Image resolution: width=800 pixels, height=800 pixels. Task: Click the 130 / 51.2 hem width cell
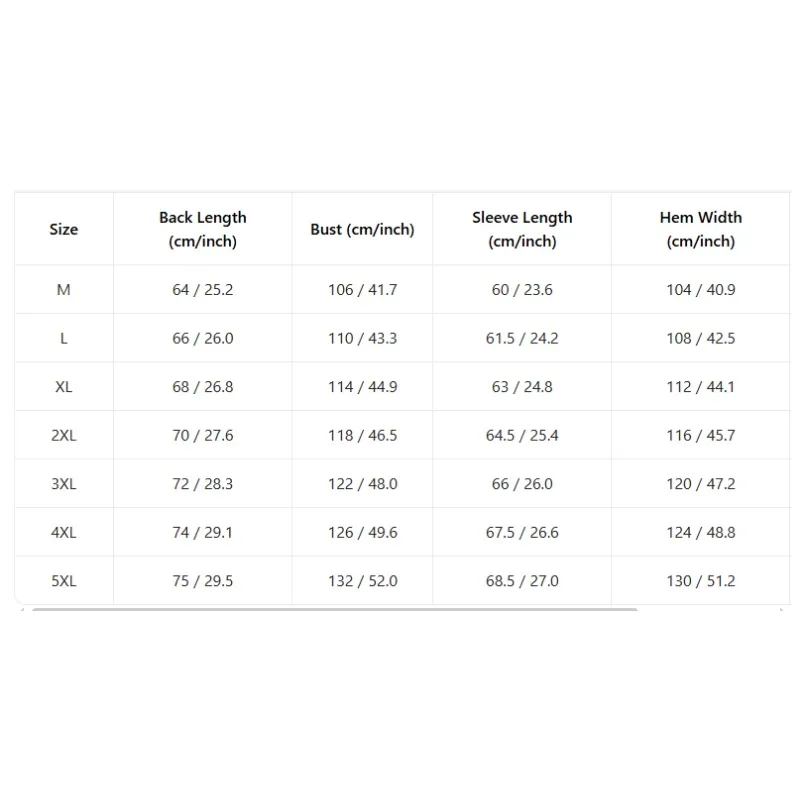pyautogui.click(x=700, y=581)
